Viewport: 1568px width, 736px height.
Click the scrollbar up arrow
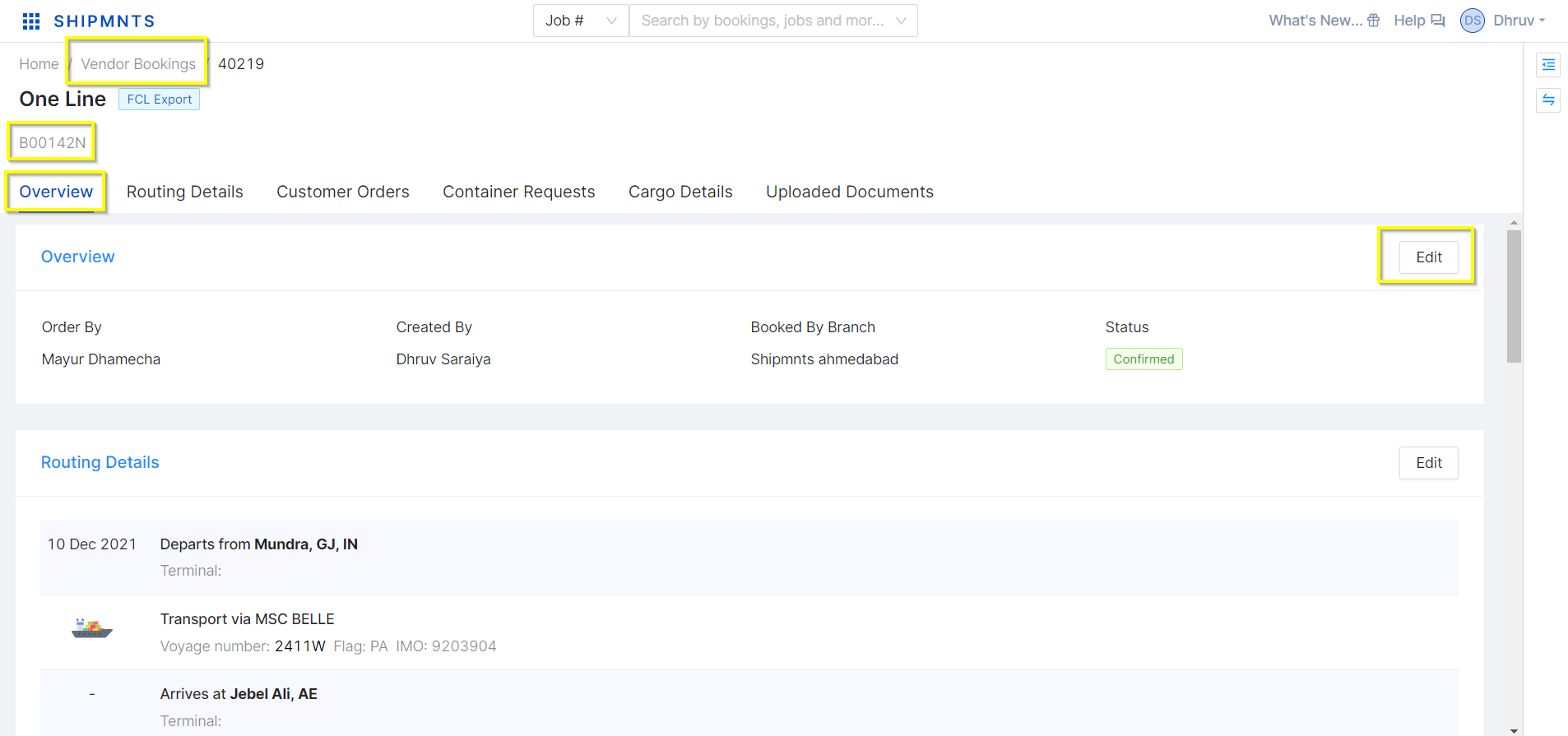[x=1514, y=223]
